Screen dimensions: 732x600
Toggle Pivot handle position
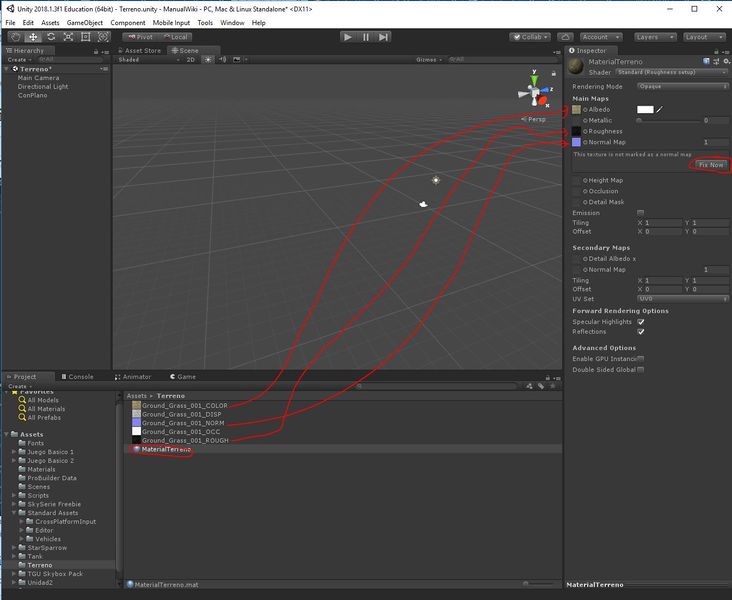tap(140, 37)
